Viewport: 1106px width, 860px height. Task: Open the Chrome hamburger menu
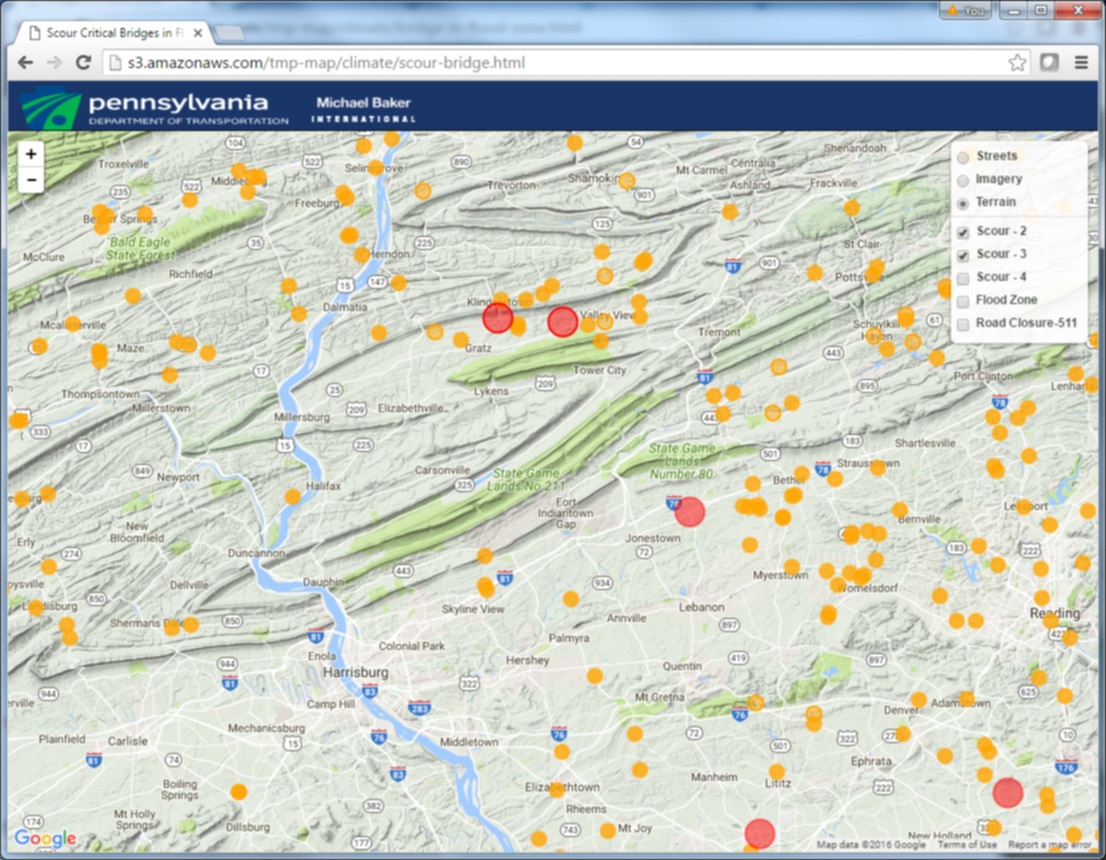tap(1081, 63)
